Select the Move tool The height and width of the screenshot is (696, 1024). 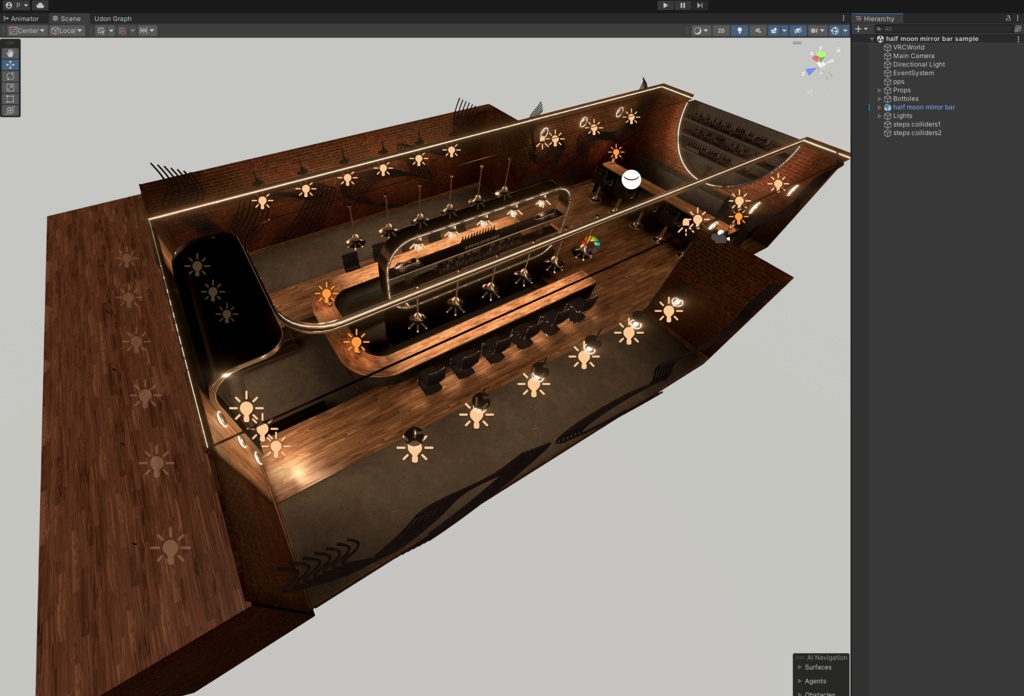(10, 65)
